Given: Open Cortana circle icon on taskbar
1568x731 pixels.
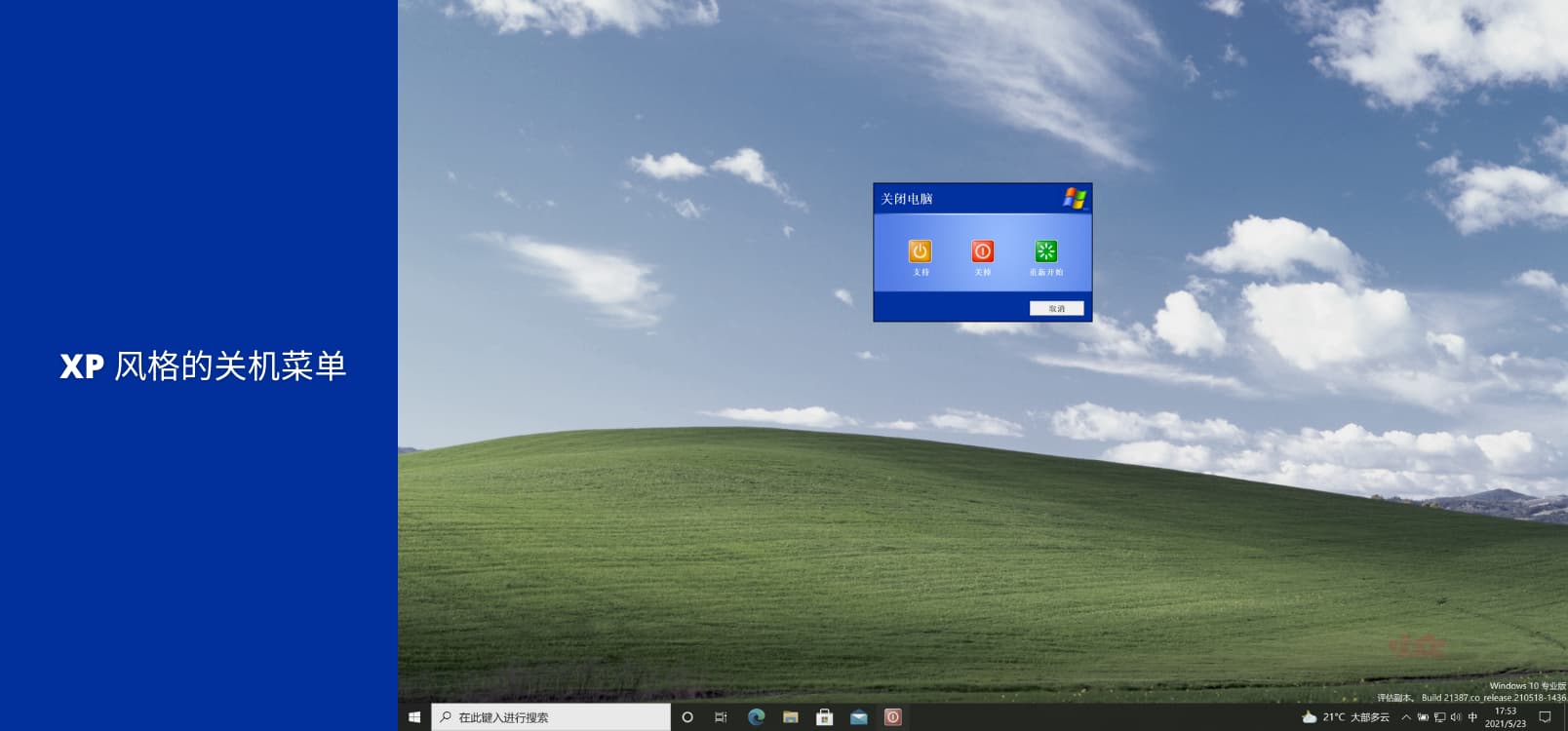Looking at the screenshot, I should coord(687,717).
